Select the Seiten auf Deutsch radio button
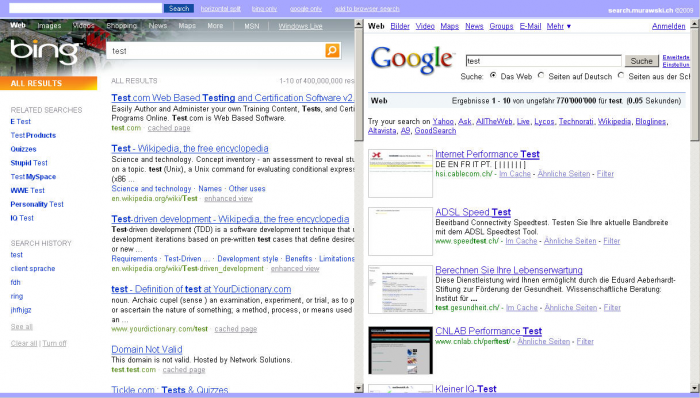The width and height of the screenshot is (700, 398). click(541, 75)
